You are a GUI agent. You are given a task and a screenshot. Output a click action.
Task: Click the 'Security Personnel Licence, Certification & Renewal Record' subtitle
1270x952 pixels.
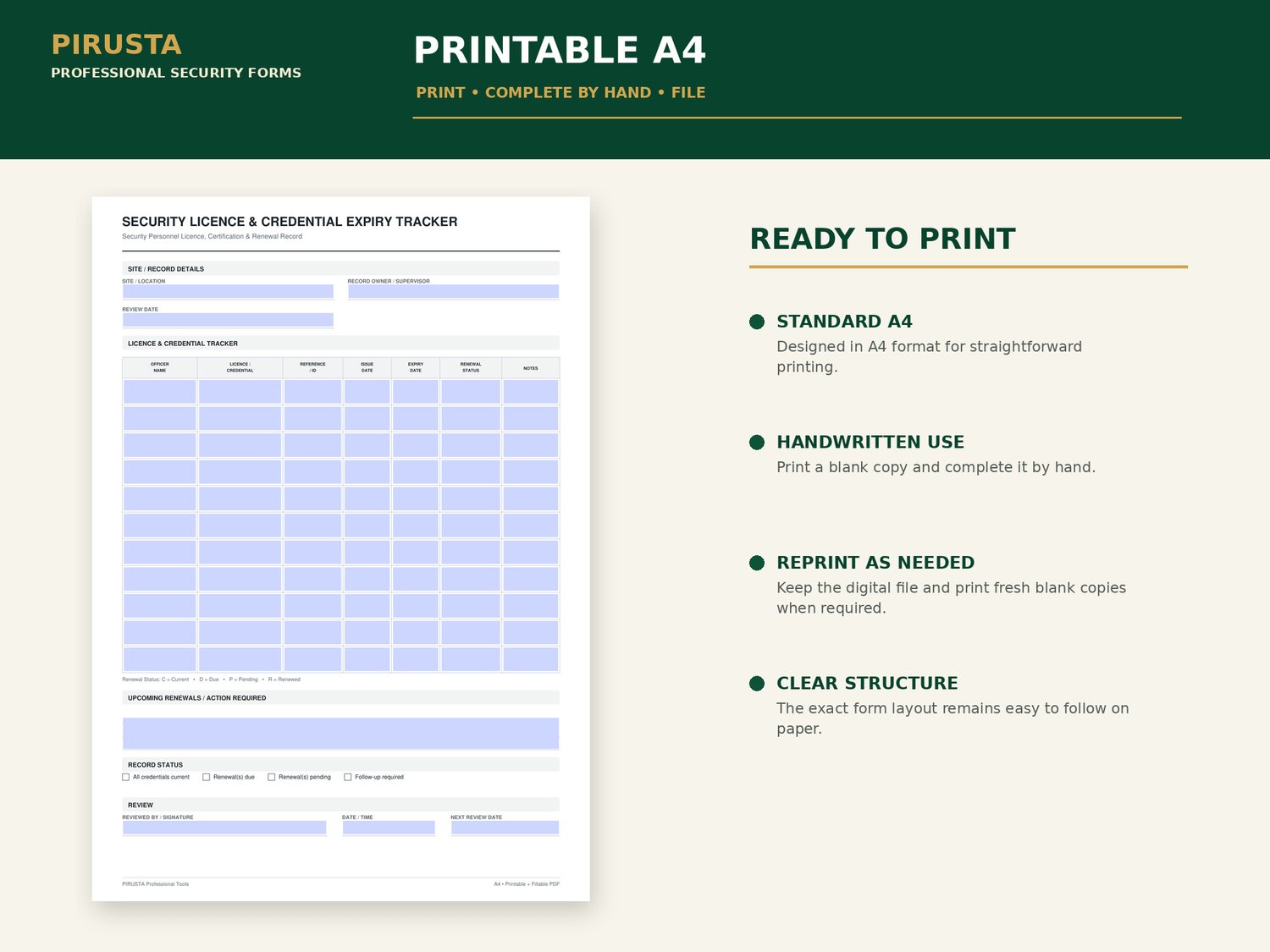click(x=212, y=237)
